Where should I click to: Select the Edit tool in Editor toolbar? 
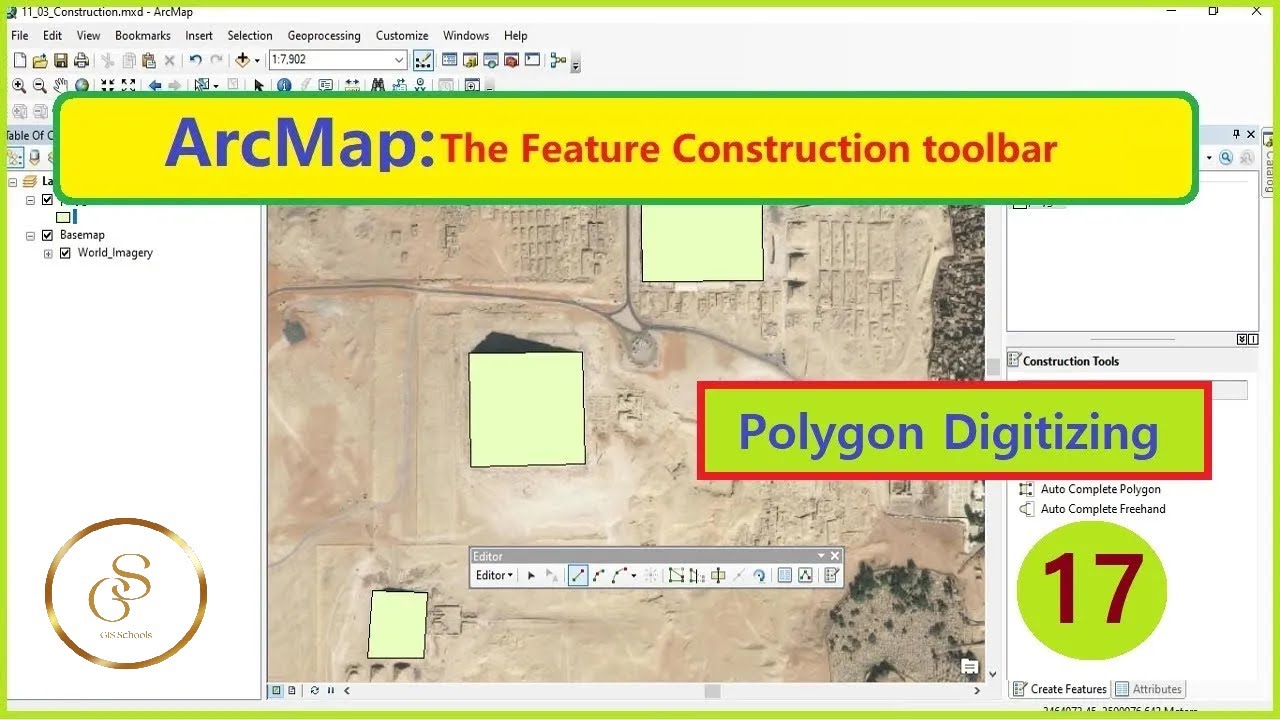click(x=531, y=575)
